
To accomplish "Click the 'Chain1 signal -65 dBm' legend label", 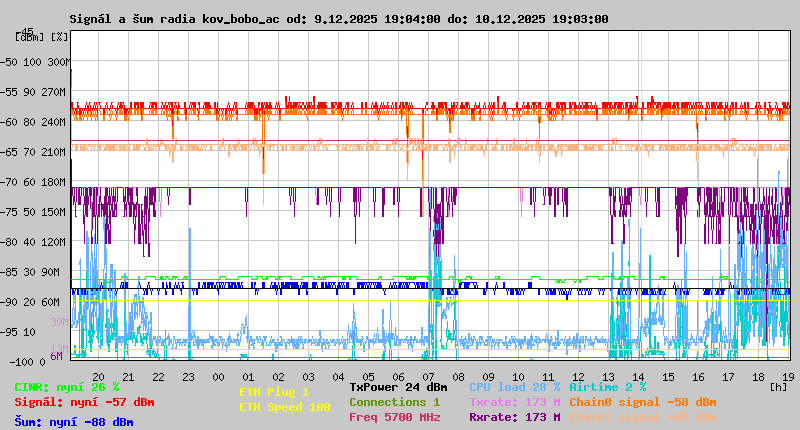I will [643, 417].
